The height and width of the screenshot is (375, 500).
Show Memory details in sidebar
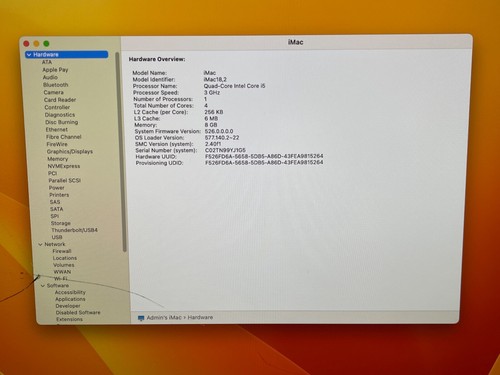[58, 159]
